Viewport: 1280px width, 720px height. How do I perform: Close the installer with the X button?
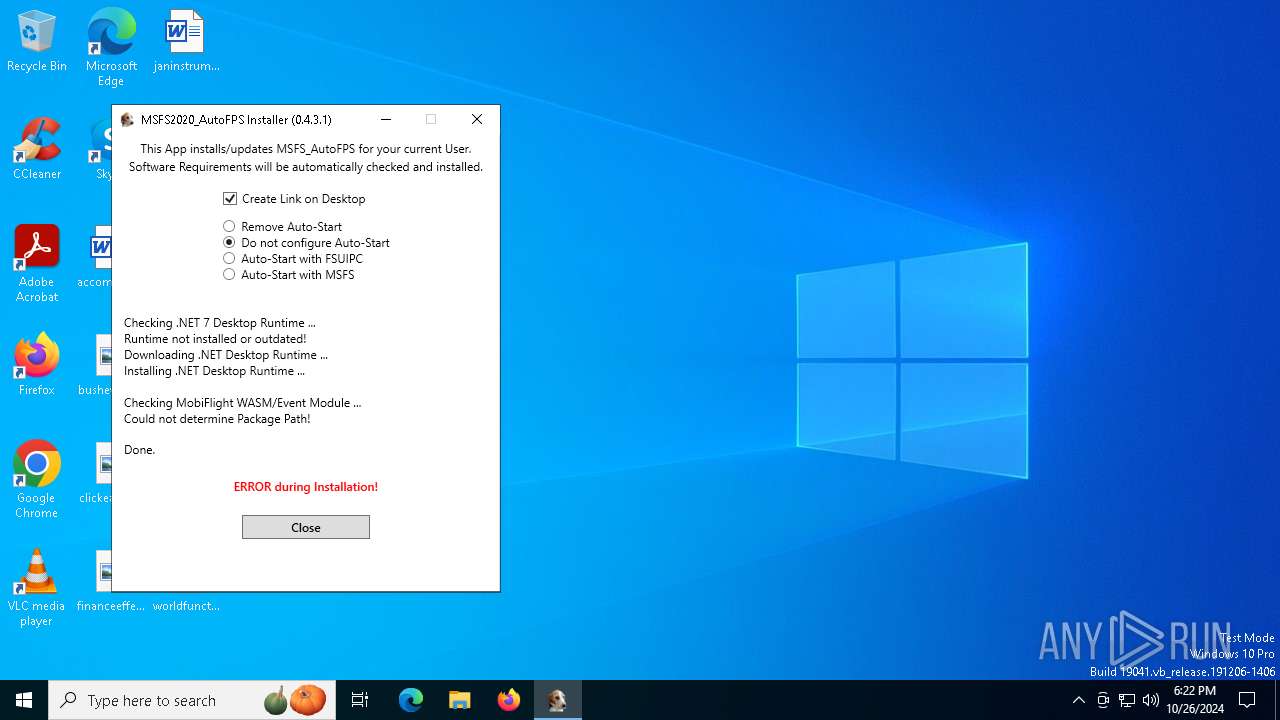pos(477,119)
